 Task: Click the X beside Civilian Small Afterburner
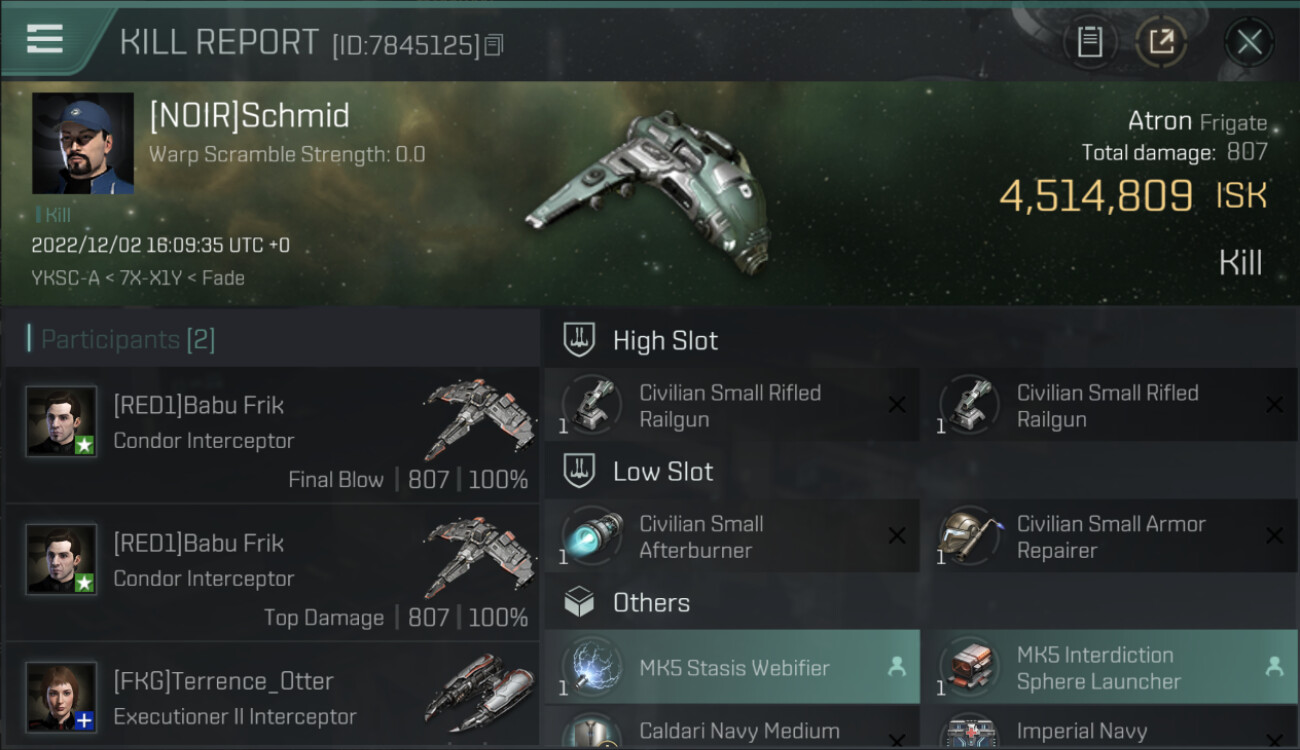[897, 536]
